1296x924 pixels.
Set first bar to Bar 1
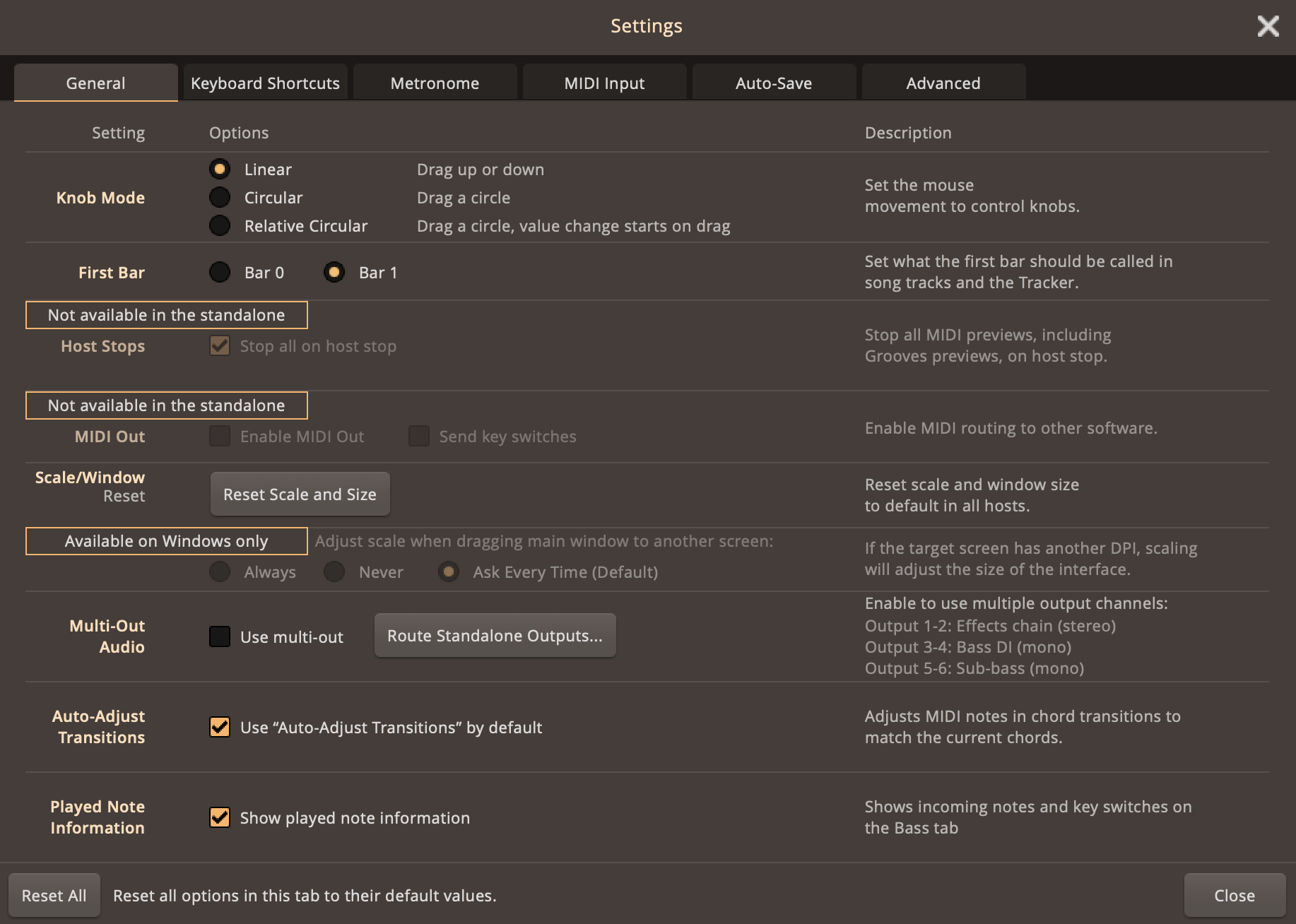[334, 273]
